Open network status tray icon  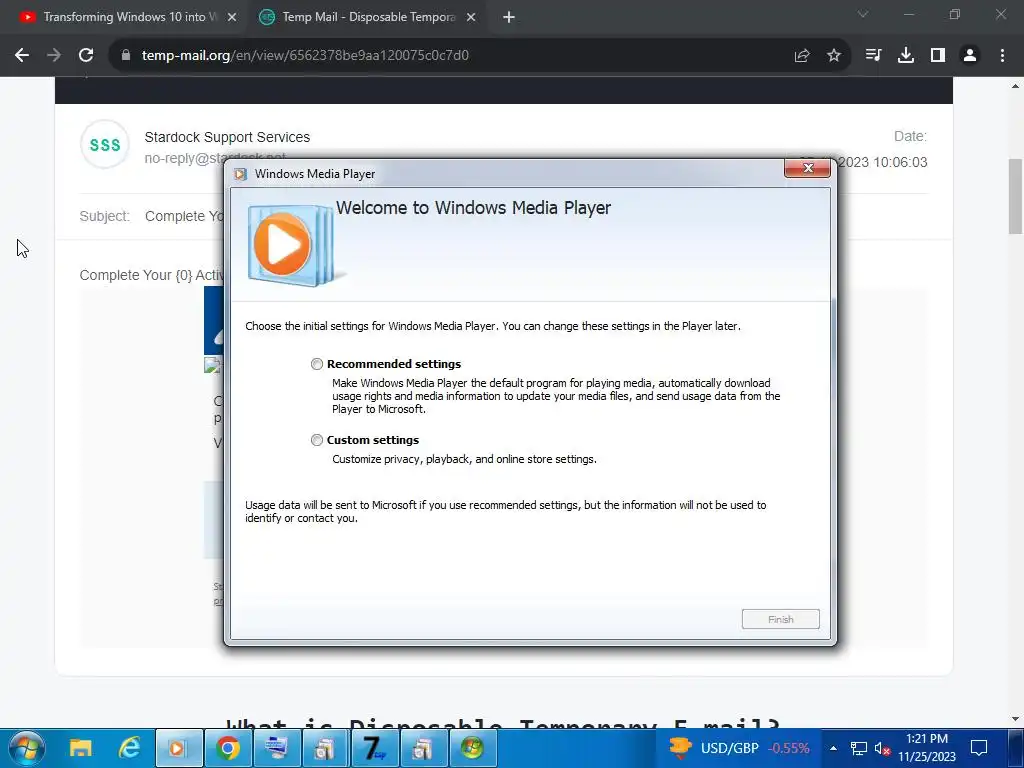point(859,748)
